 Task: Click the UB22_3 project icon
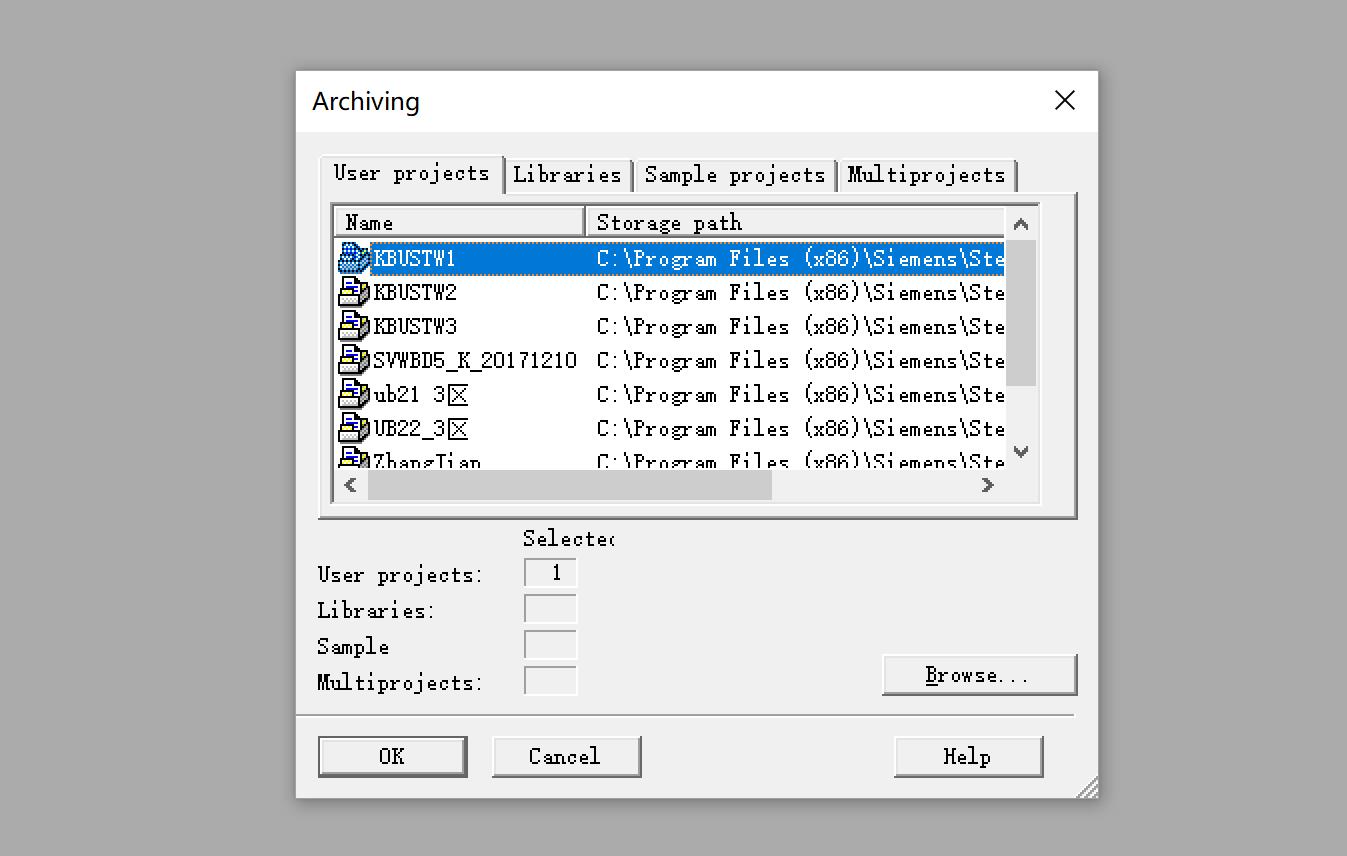tap(354, 429)
